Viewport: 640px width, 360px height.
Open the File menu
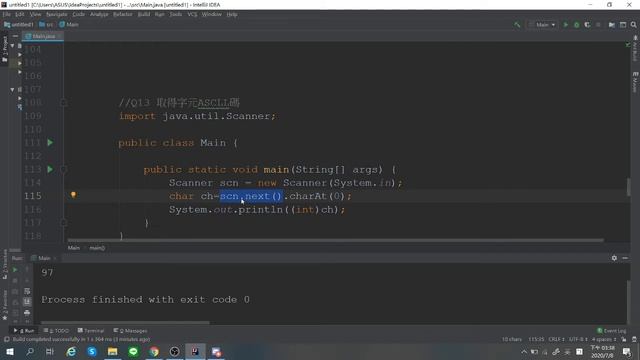7,14
